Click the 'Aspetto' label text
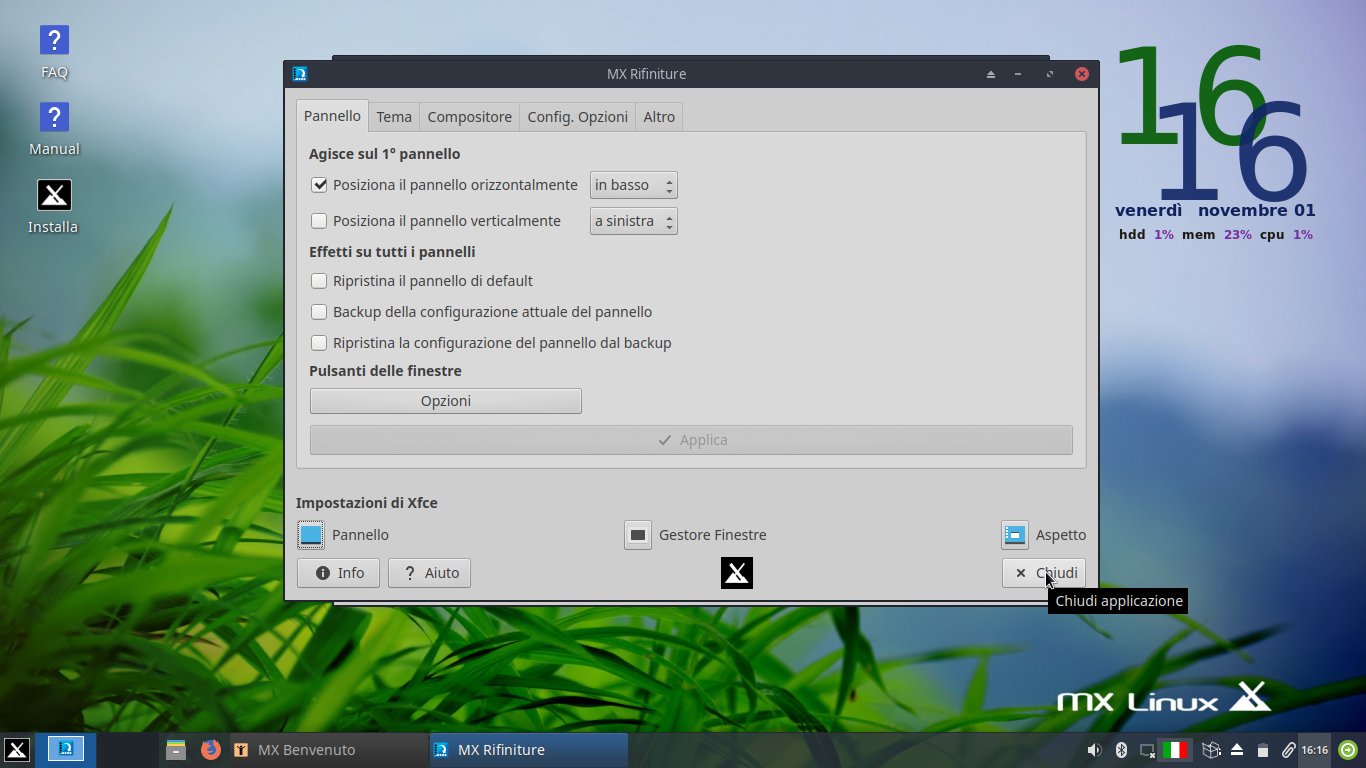Viewport: 1366px width, 768px height. pos(1061,535)
